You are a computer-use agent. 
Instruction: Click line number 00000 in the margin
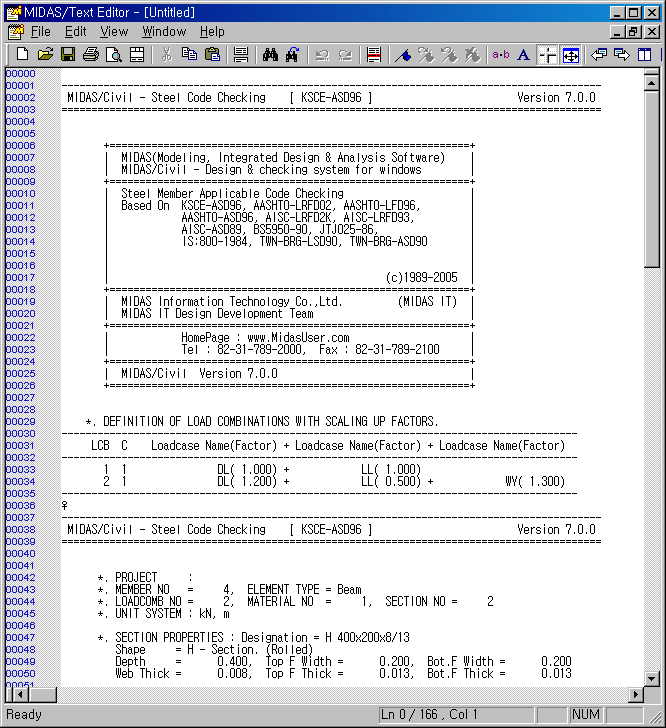coord(20,73)
